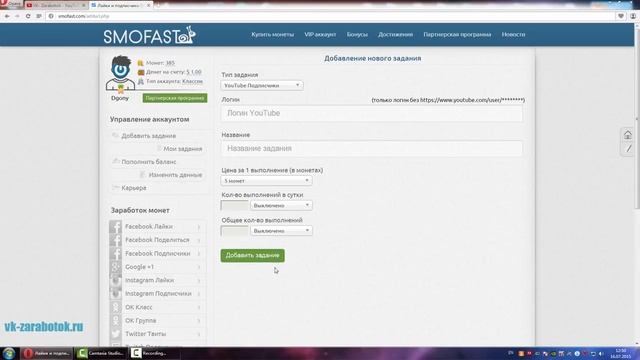Click the volume icon in system tray
The image size is (640, 360).
click(602, 353)
